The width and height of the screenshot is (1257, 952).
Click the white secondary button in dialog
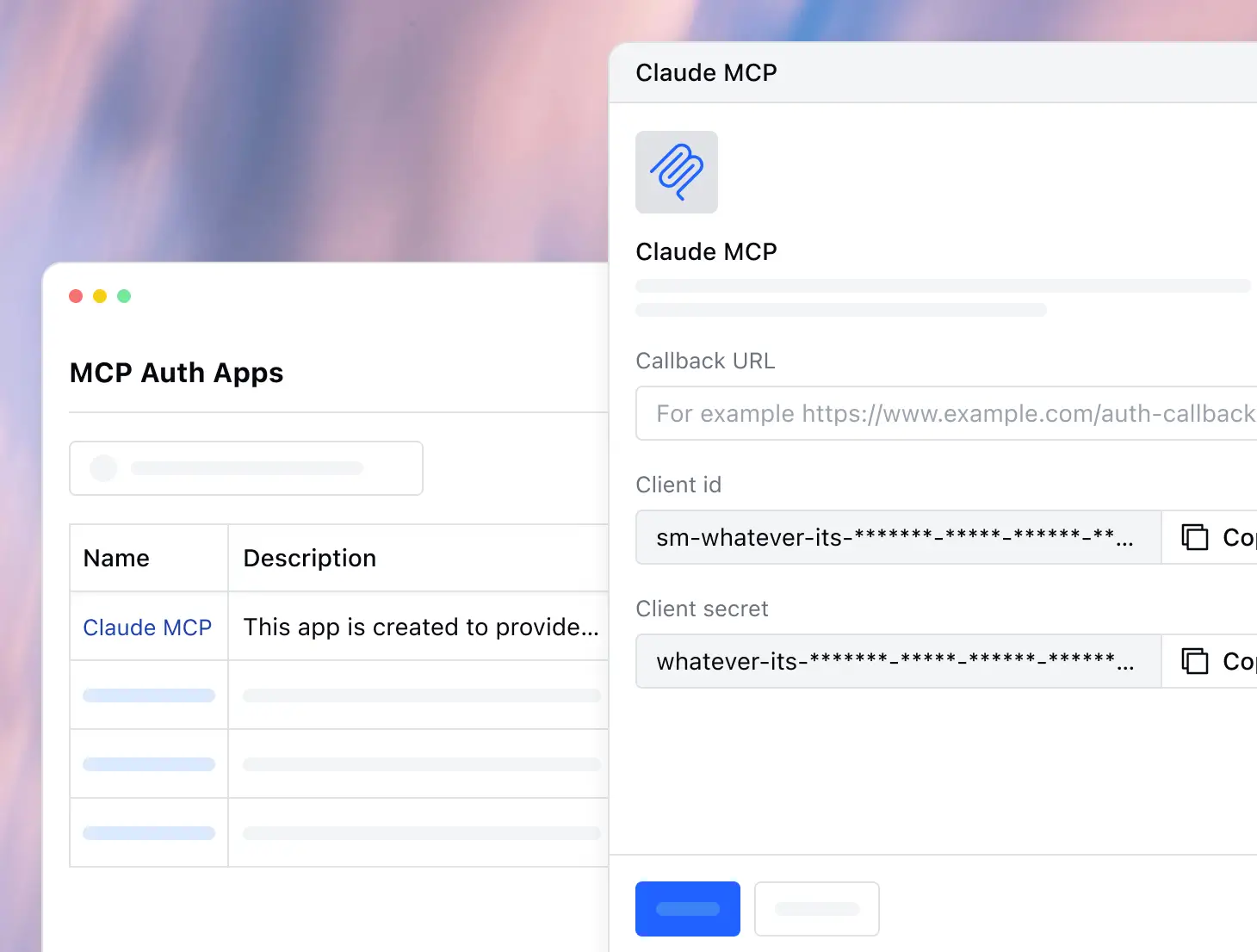click(x=817, y=909)
